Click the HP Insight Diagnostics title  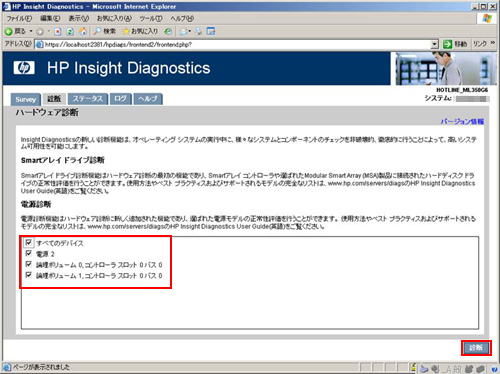[128, 68]
